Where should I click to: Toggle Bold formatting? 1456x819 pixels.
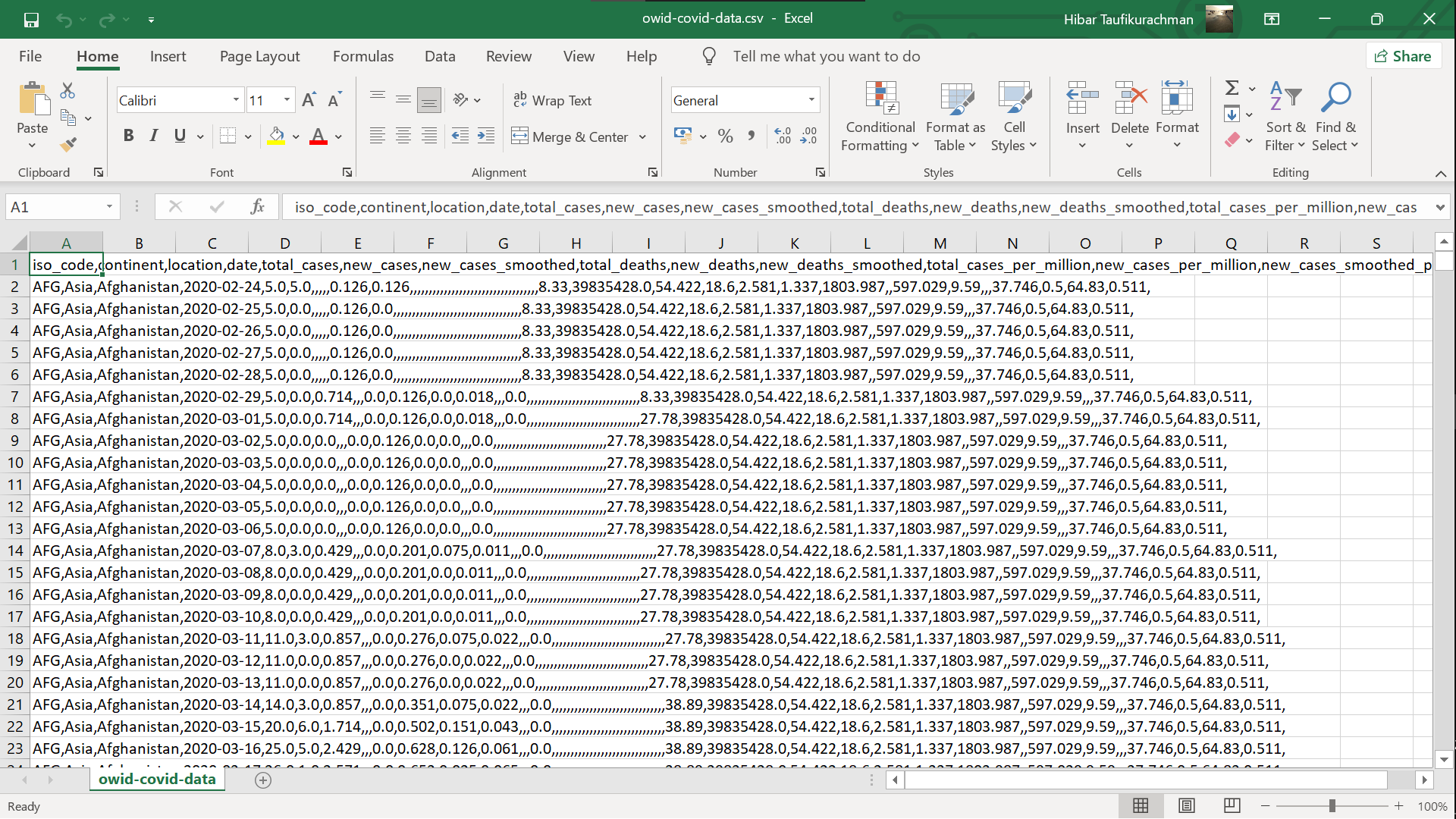(x=128, y=136)
